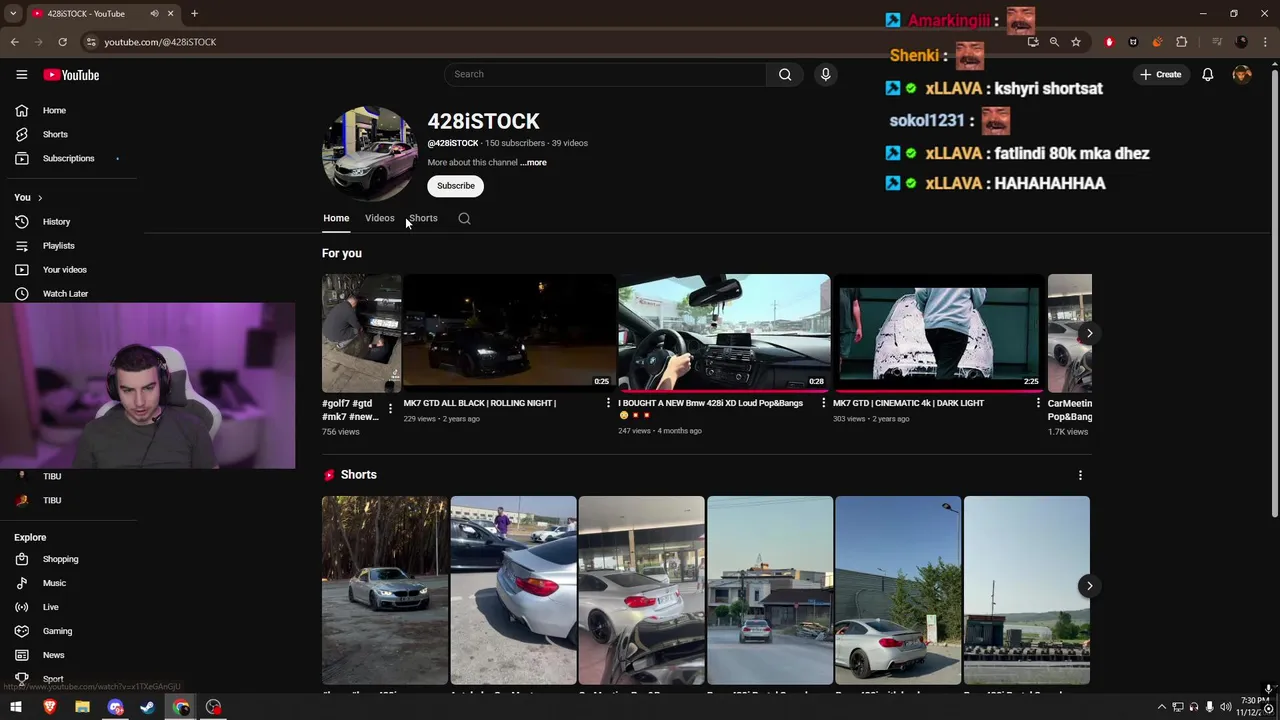Open the YouTube hamburger guide menu
The height and width of the screenshot is (720, 1280).
(21, 75)
